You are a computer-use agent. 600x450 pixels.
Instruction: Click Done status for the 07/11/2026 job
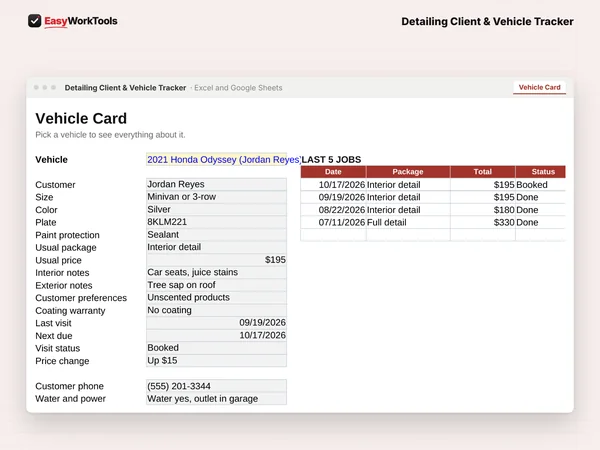(540, 223)
